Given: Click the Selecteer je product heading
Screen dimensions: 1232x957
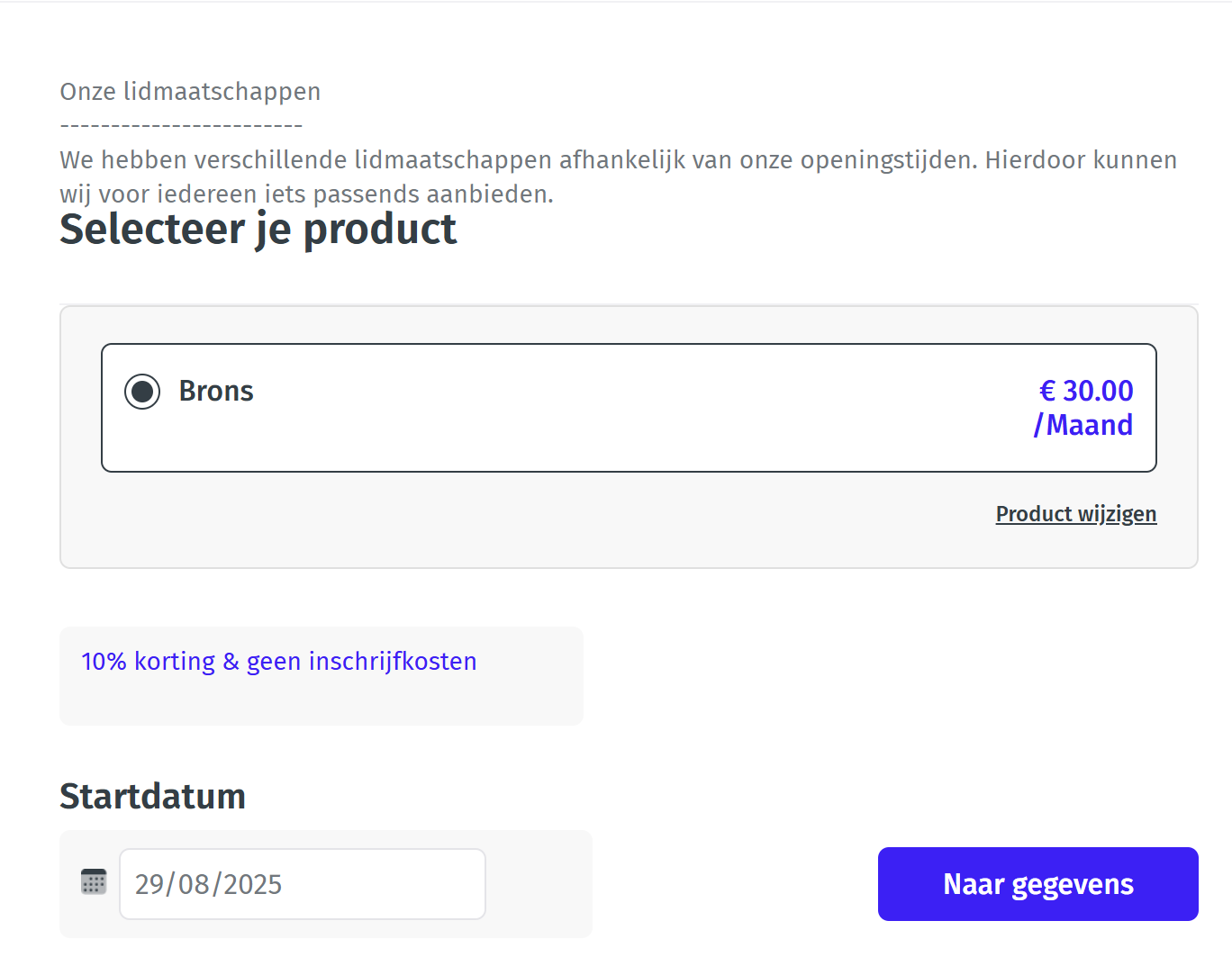Looking at the screenshot, I should pyautogui.click(x=258, y=230).
